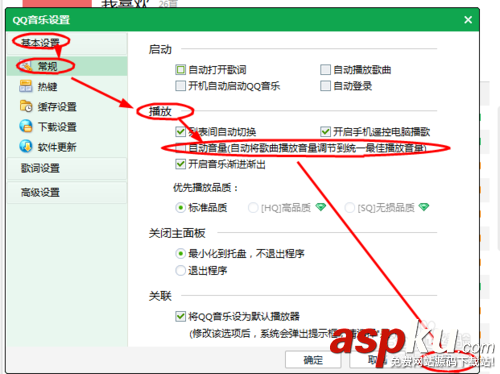
Task: Enable 自动打开歌词 checkbox
Action: 180,70
